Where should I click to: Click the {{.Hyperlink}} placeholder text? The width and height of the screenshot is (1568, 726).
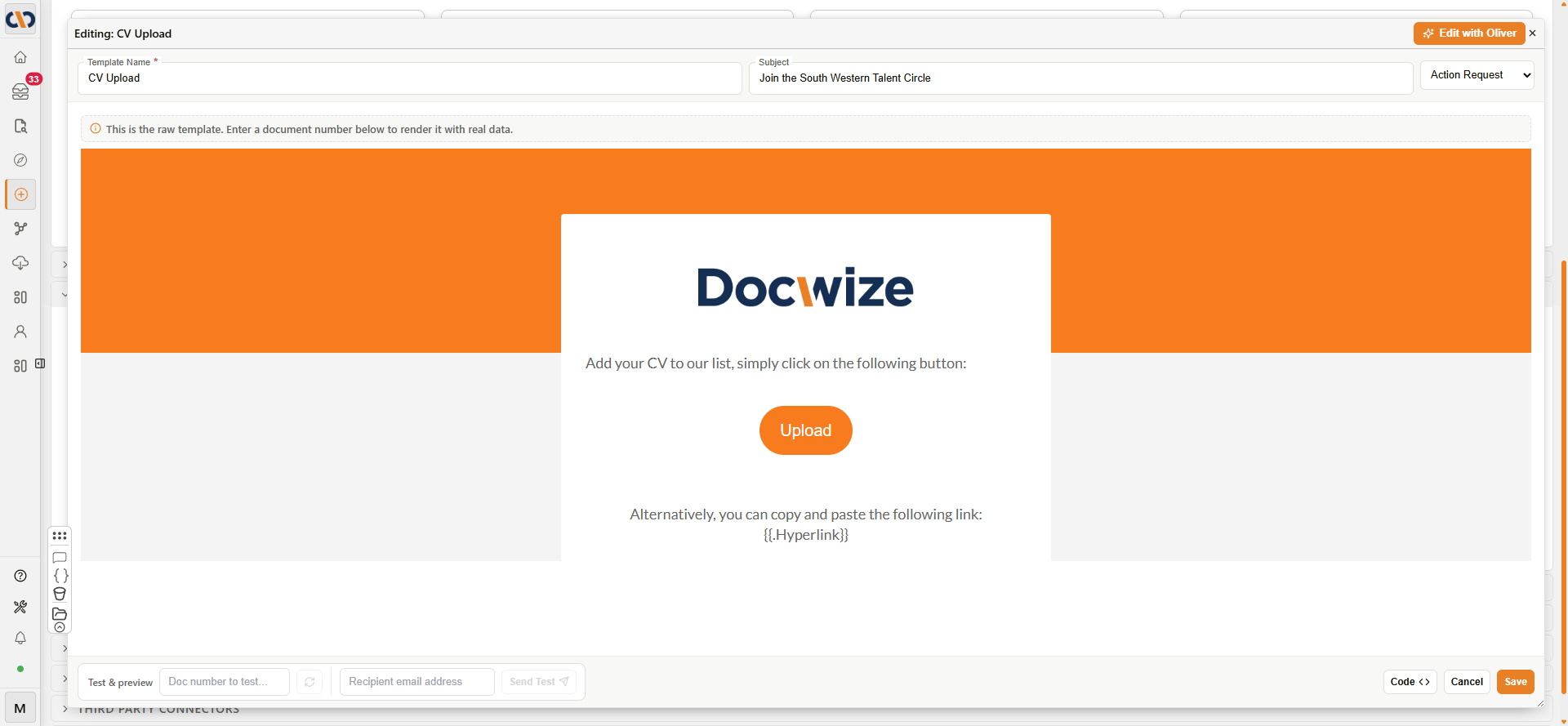click(806, 535)
